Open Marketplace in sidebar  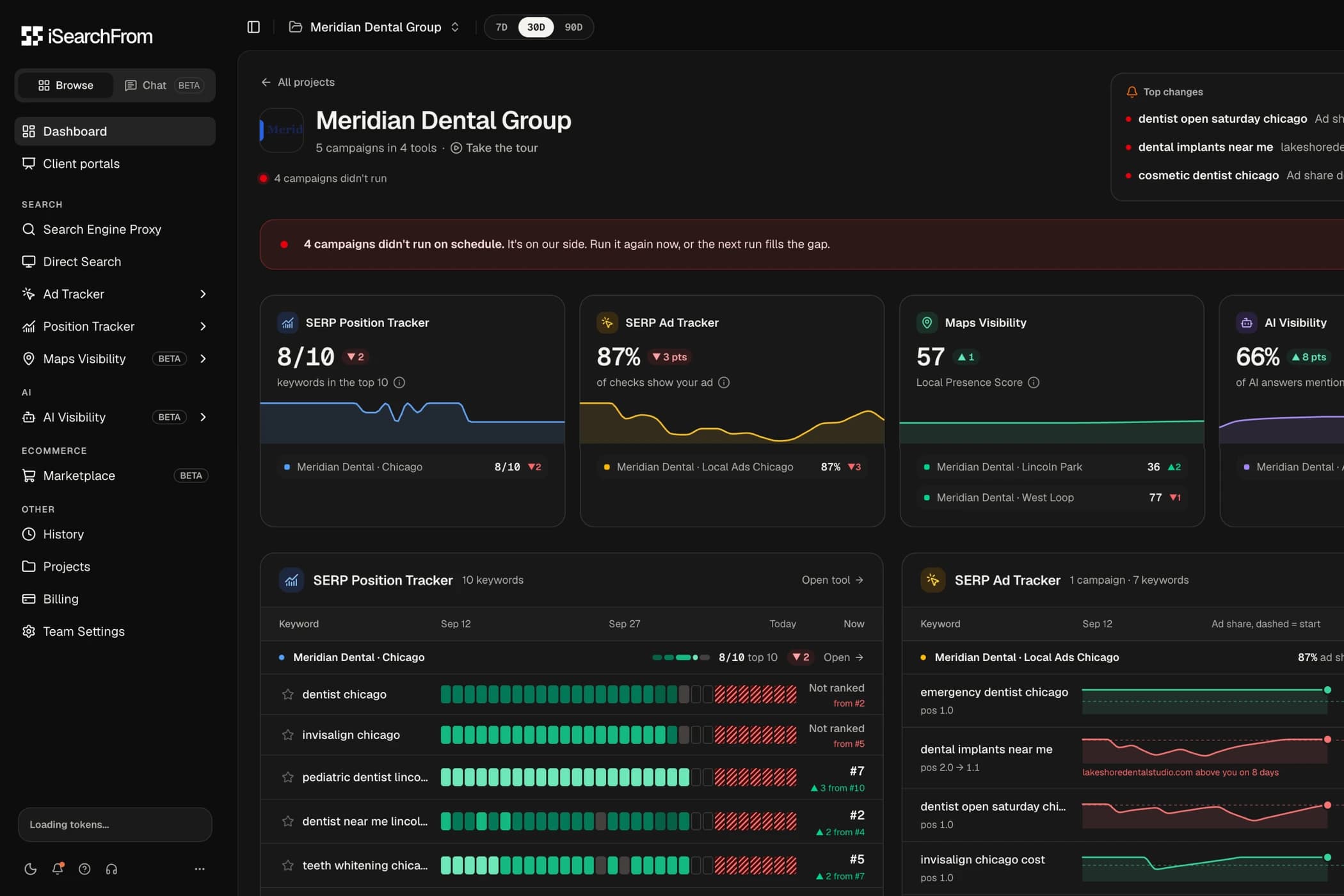[115, 476]
